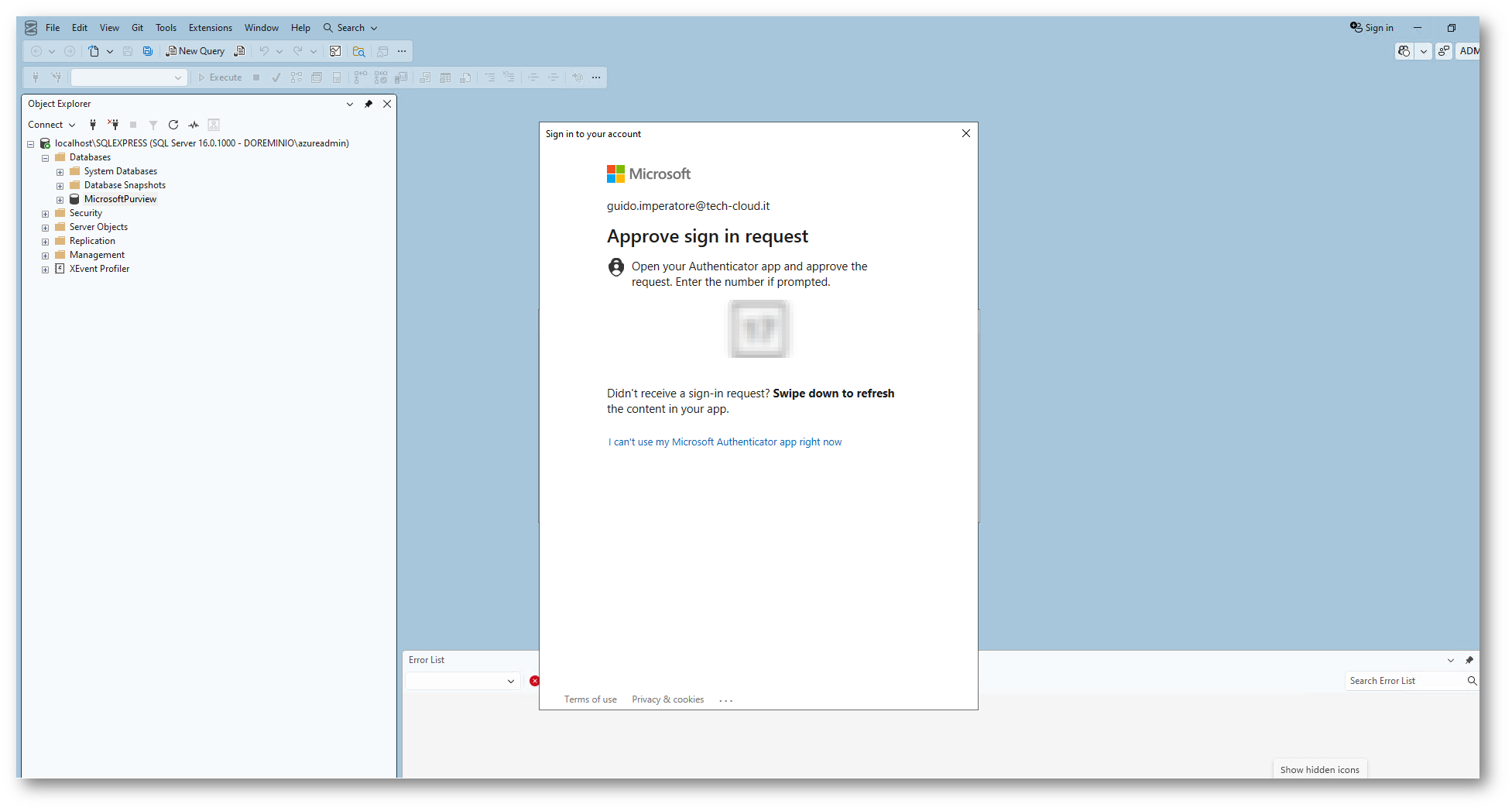This screenshot has height=811, width=1512.
Task: Select the Server Objects tree item
Action: click(98, 228)
